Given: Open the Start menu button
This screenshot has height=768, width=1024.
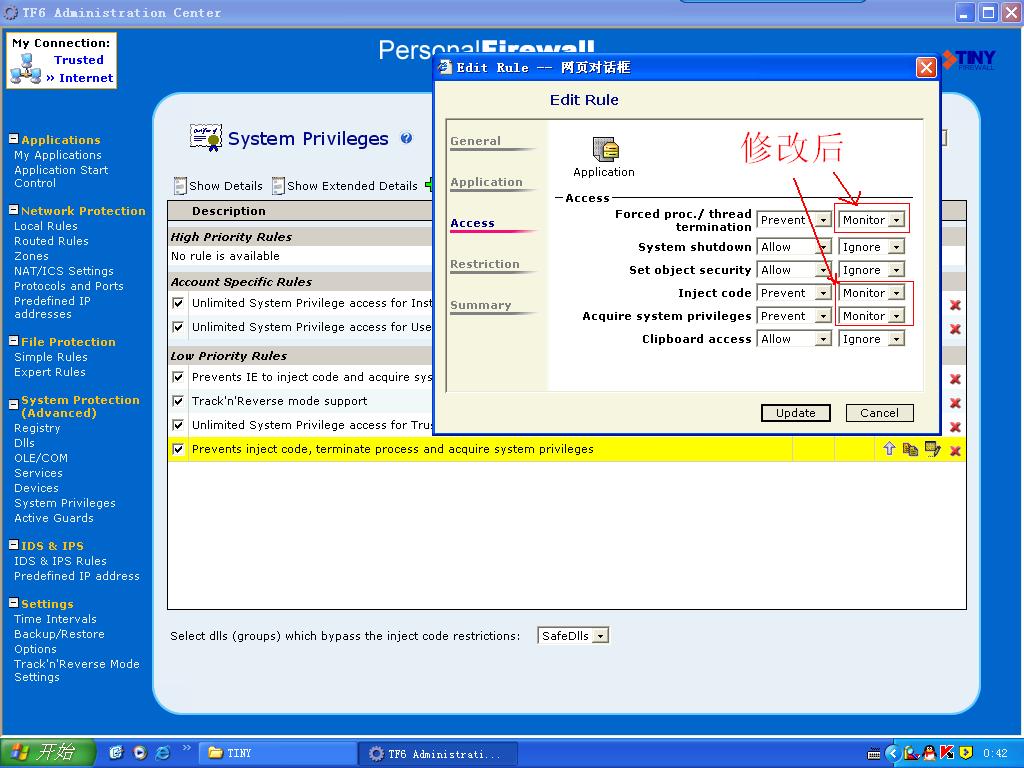Looking at the screenshot, I should pyautogui.click(x=48, y=752).
